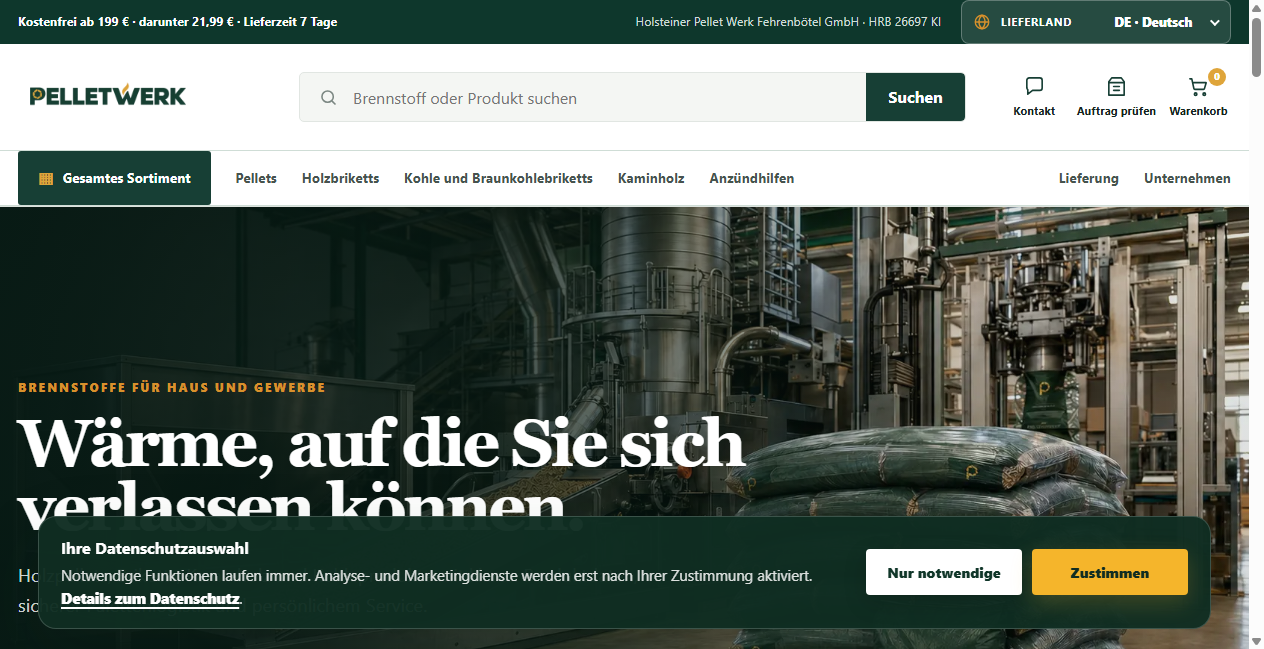
Task: Go to the Lieferung page
Action: coord(1089,178)
